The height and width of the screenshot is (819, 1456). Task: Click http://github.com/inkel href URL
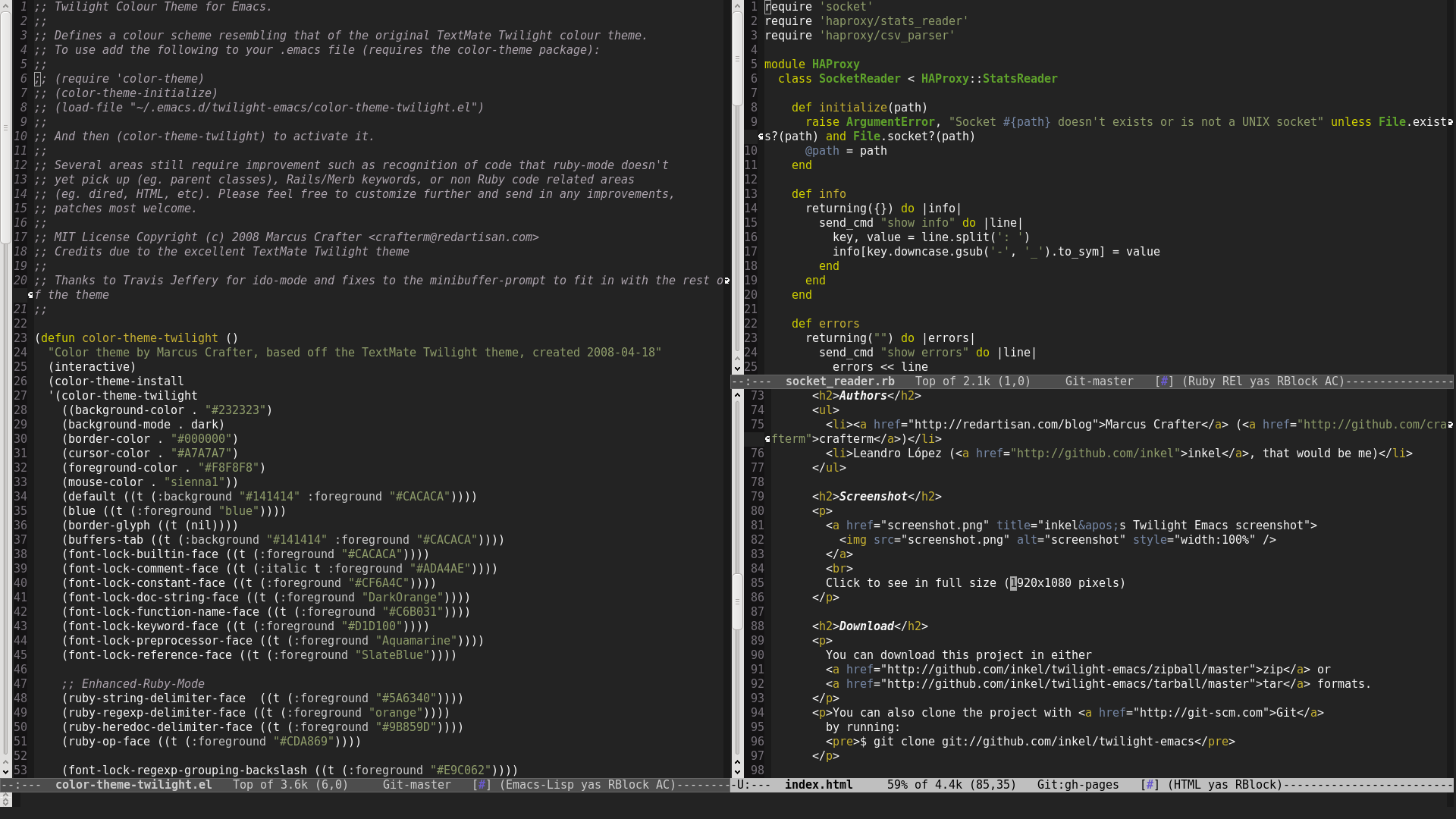click(x=1096, y=453)
